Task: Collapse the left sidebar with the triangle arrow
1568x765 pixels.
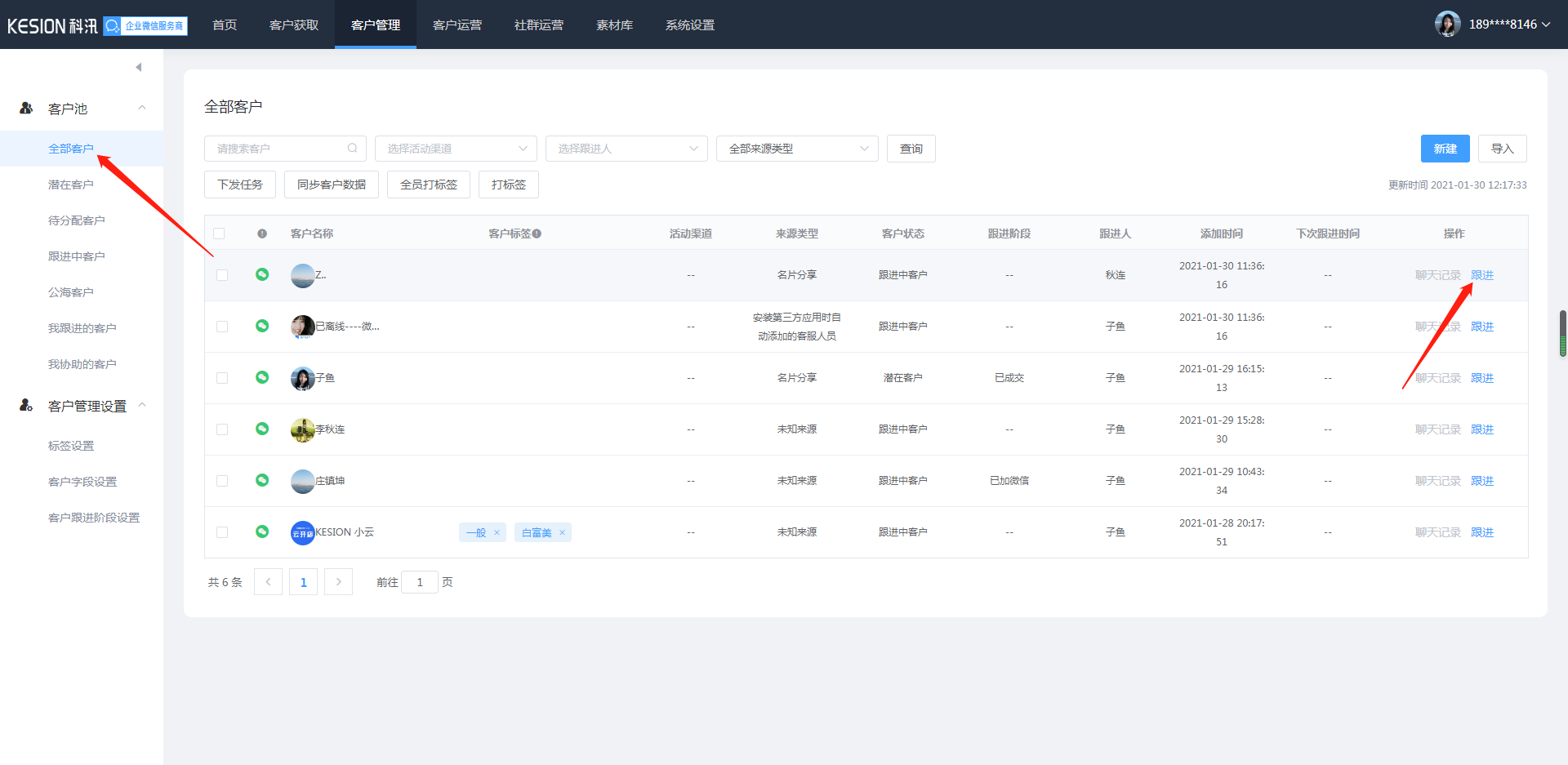Action: click(x=139, y=67)
